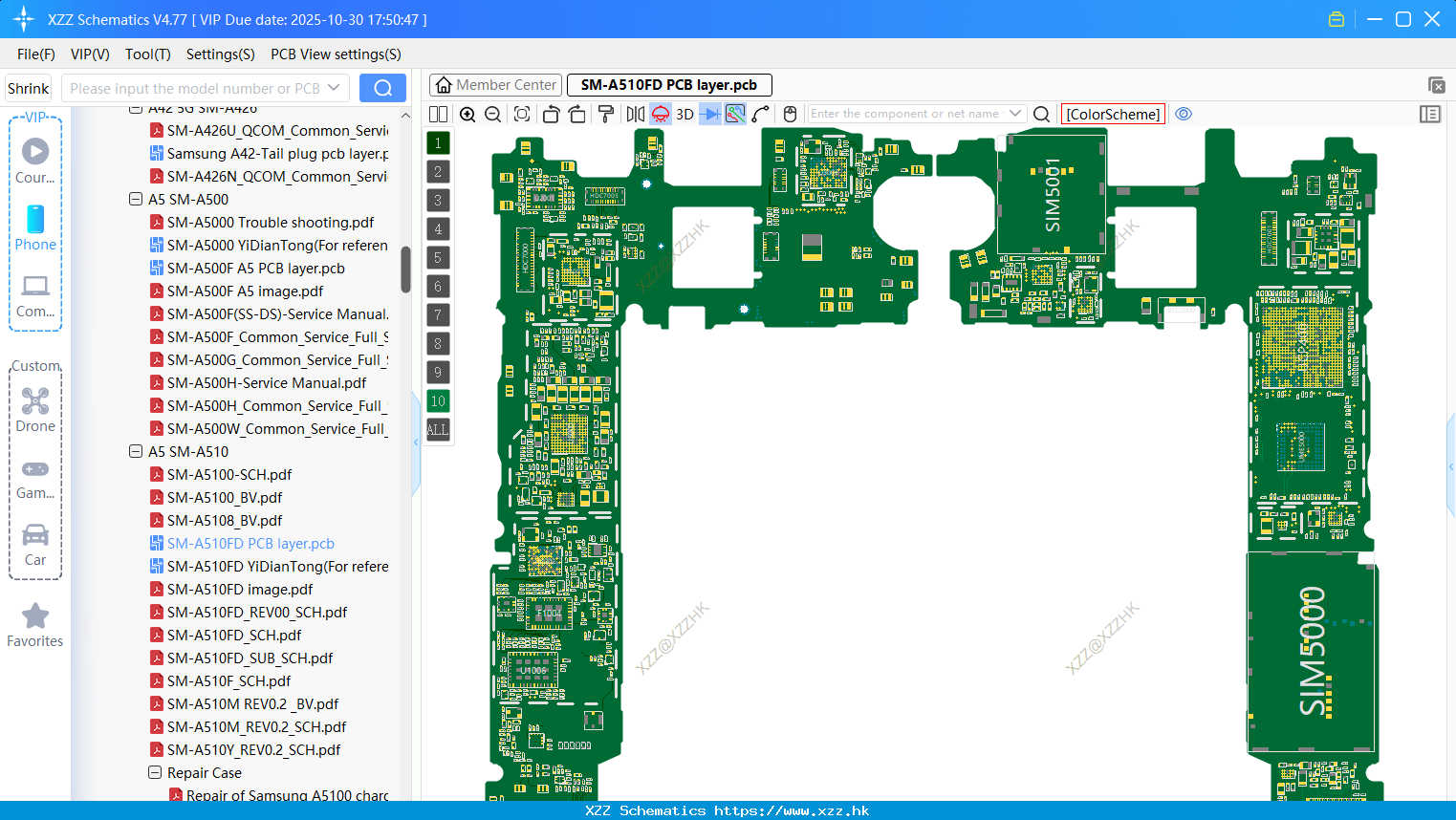Rotate the board clockwise
This screenshot has height=820, width=1456.
pos(577,114)
